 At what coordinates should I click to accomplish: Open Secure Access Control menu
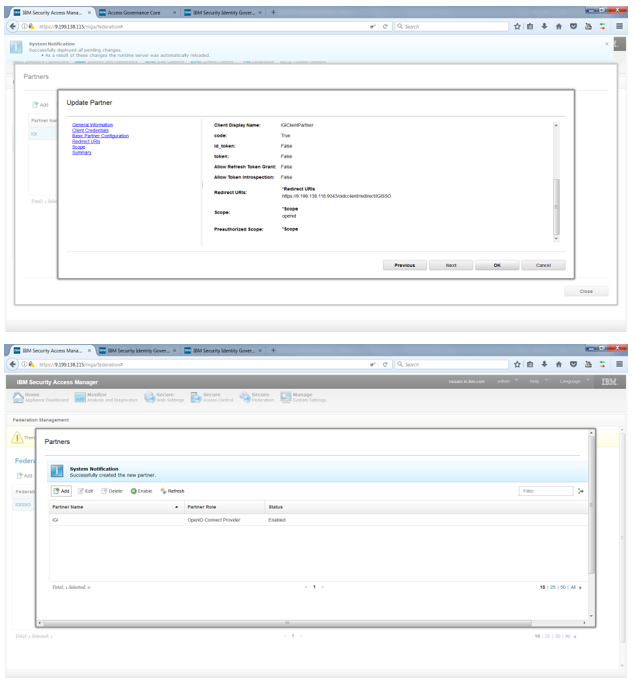212,397
